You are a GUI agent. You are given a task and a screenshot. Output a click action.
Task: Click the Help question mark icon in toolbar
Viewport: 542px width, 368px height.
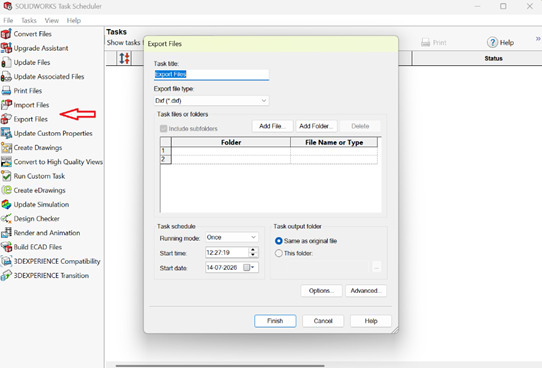(x=492, y=43)
